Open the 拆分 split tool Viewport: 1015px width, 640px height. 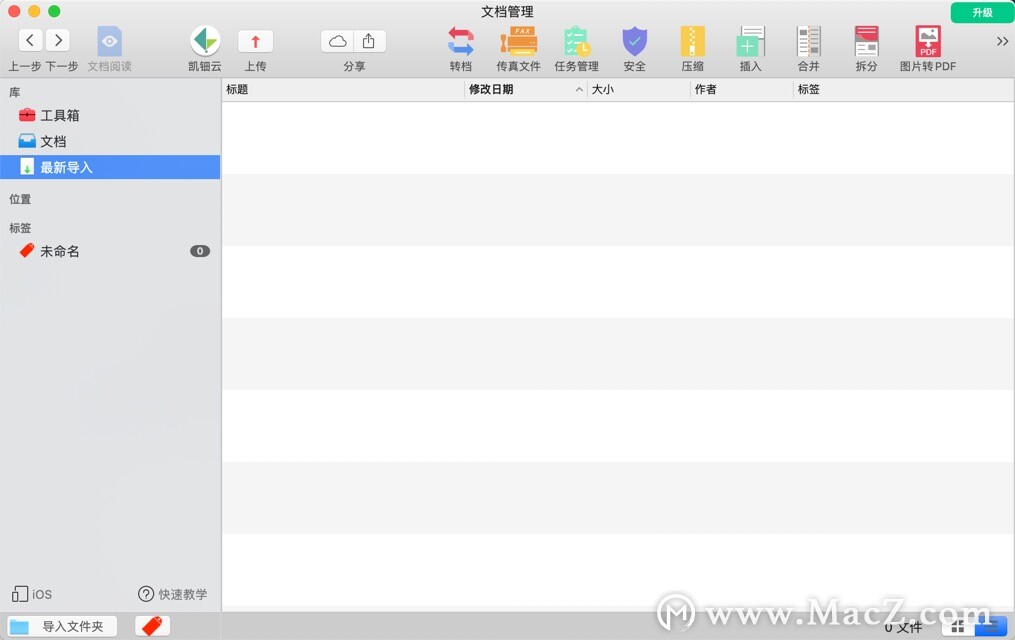click(x=866, y=45)
